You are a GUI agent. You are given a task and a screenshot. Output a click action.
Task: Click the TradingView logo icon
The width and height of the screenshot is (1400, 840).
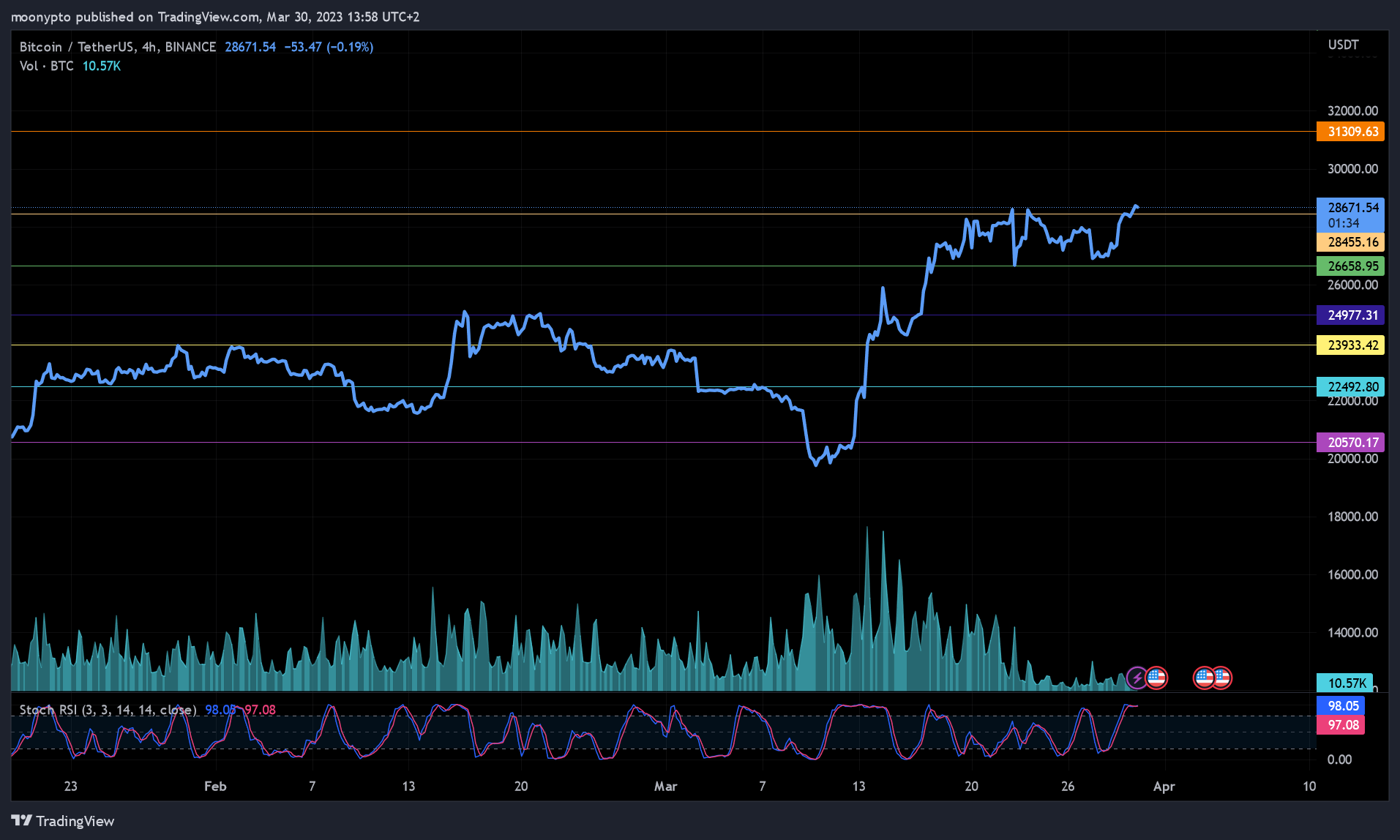[21, 820]
